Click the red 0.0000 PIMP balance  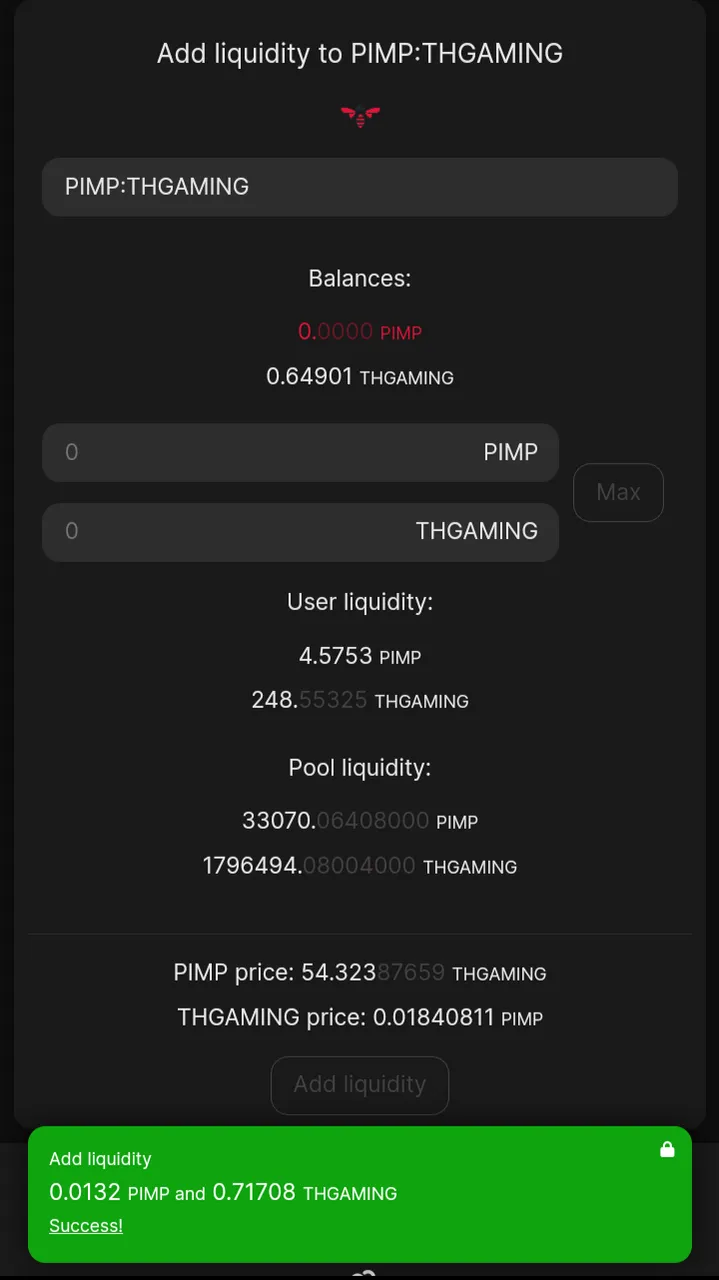(359, 331)
